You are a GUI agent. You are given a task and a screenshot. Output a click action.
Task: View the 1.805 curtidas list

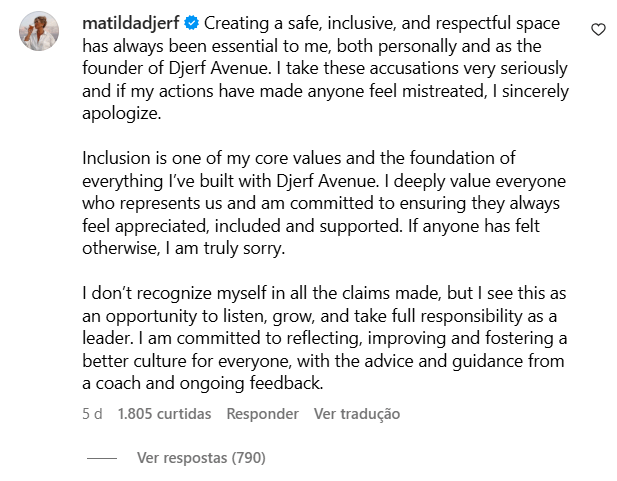click(164, 414)
